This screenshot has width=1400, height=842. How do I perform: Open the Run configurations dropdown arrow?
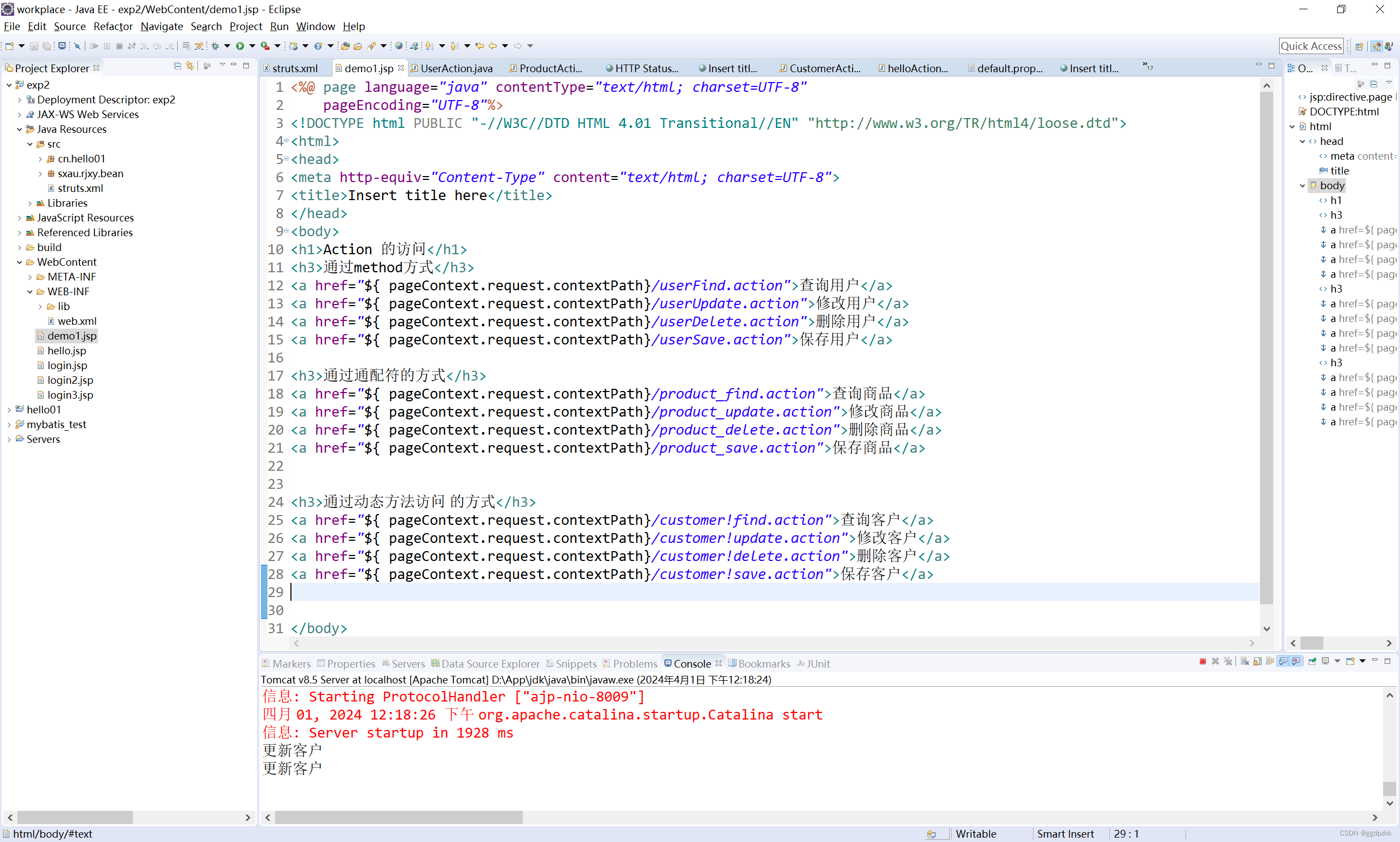(x=254, y=46)
